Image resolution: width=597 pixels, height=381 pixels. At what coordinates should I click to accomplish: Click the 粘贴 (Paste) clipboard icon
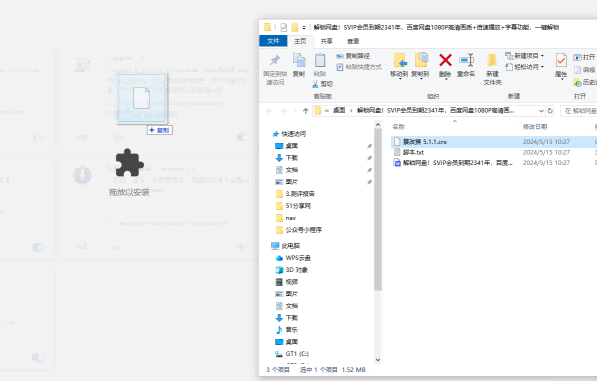(320, 60)
